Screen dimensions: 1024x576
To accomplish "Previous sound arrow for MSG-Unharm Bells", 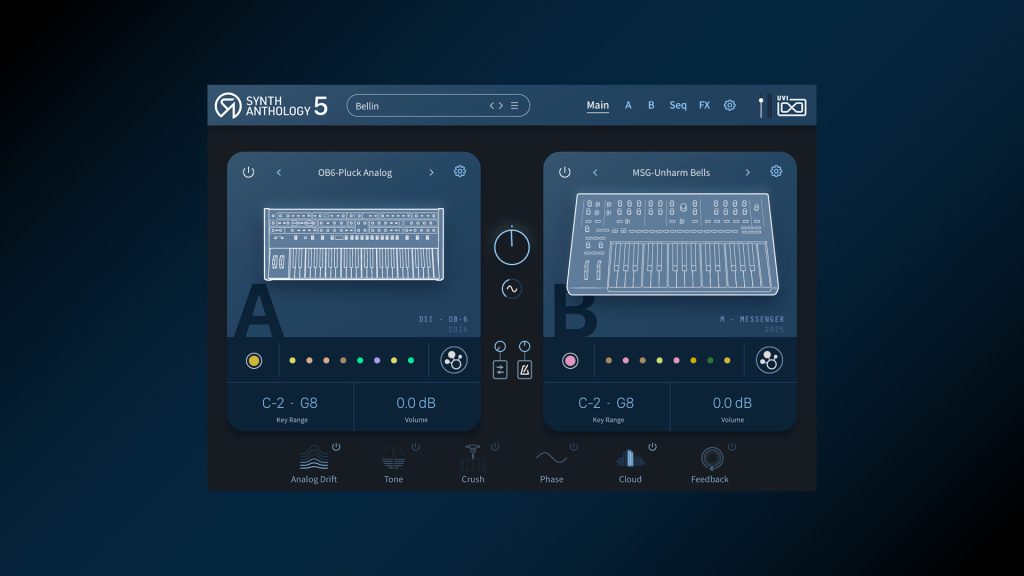I will tap(595, 172).
